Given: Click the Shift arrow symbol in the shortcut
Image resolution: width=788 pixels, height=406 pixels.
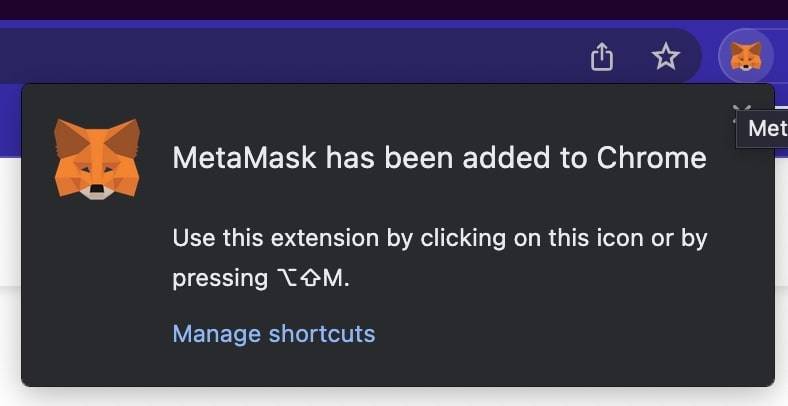Looking at the screenshot, I should tap(310, 278).
